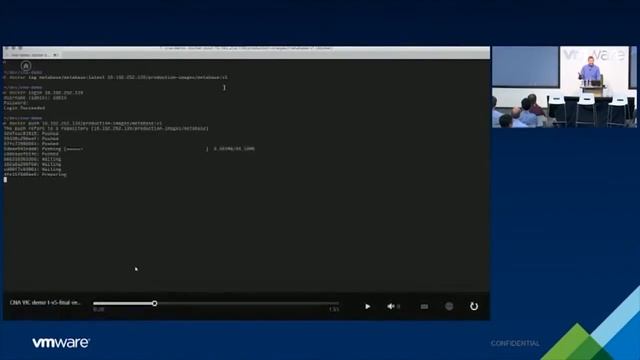Click the play button in video player

click(367, 306)
